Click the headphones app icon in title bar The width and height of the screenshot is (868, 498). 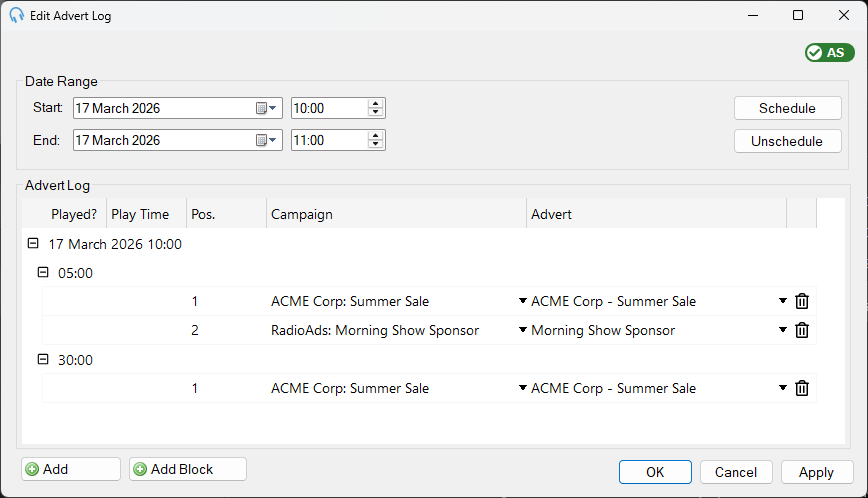(17, 15)
